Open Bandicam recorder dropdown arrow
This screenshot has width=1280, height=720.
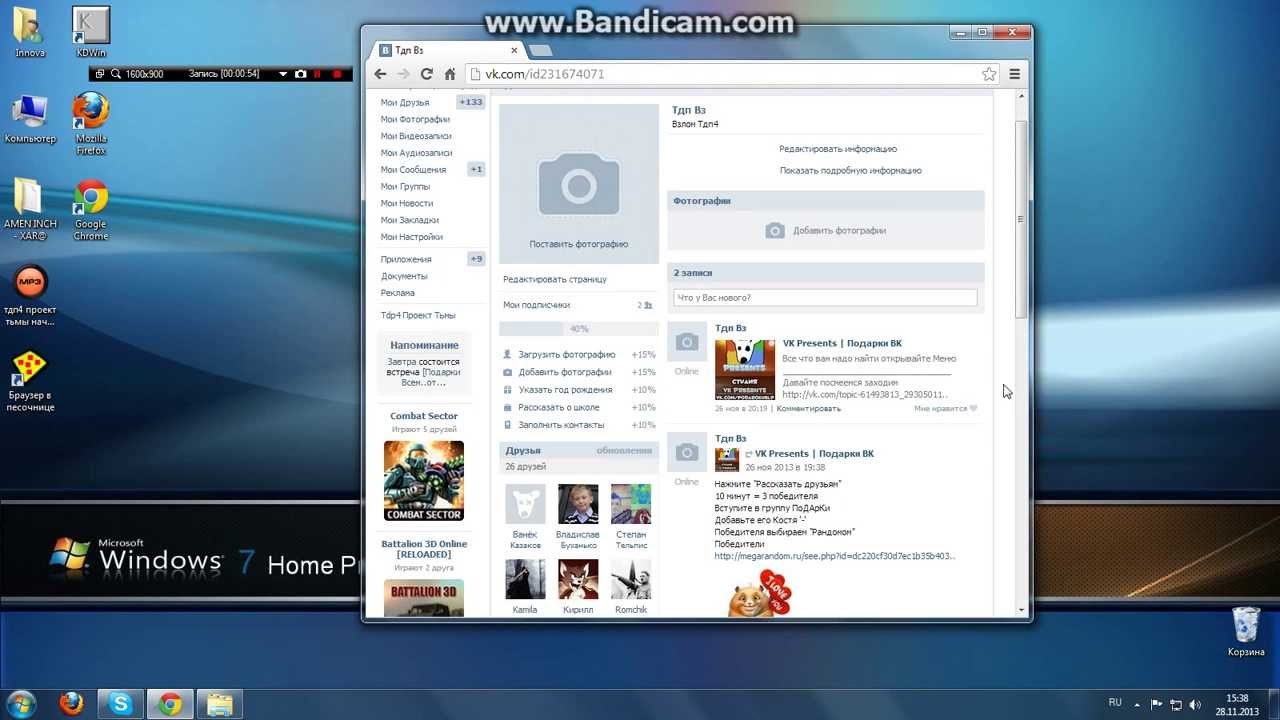(x=283, y=74)
